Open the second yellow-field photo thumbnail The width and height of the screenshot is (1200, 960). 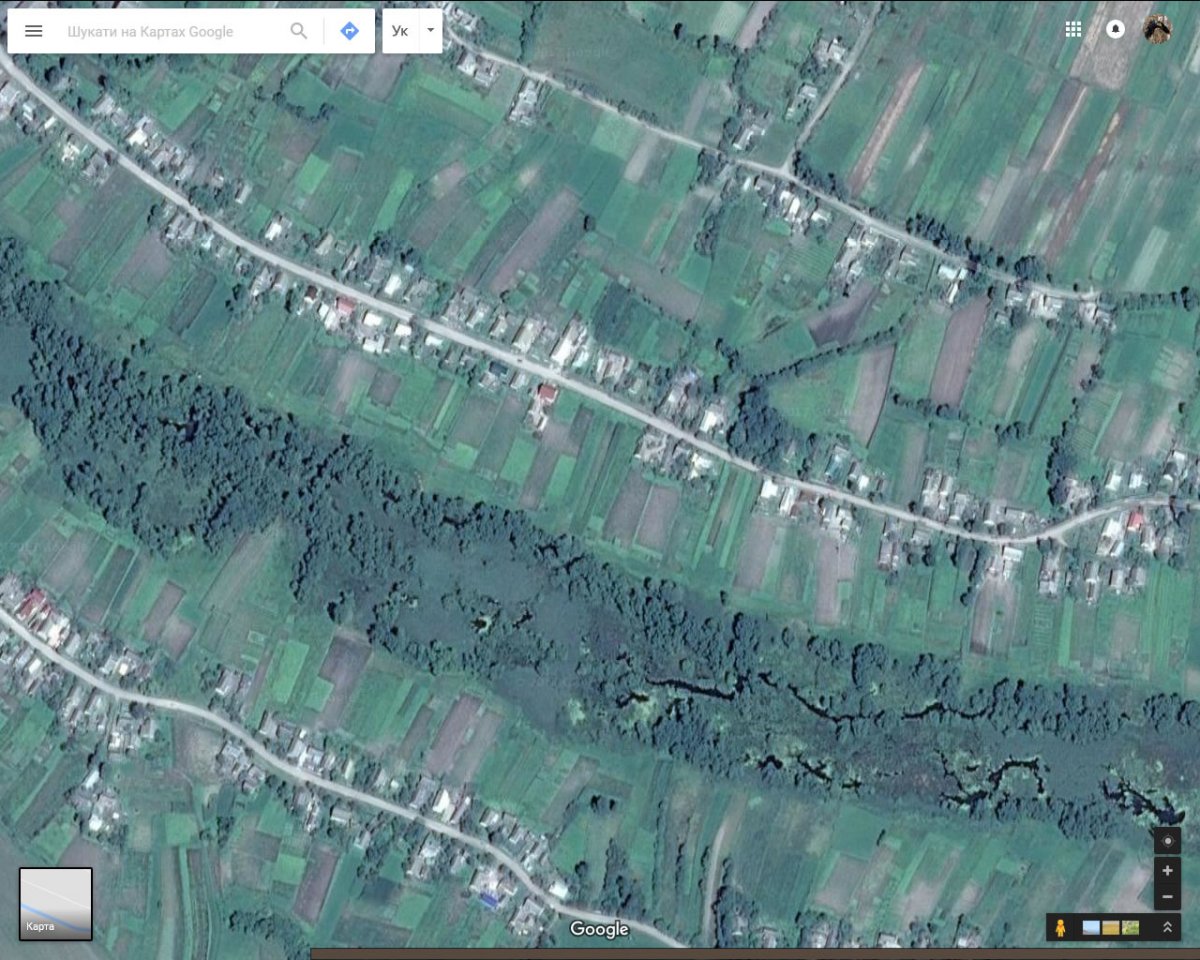(x=1111, y=928)
